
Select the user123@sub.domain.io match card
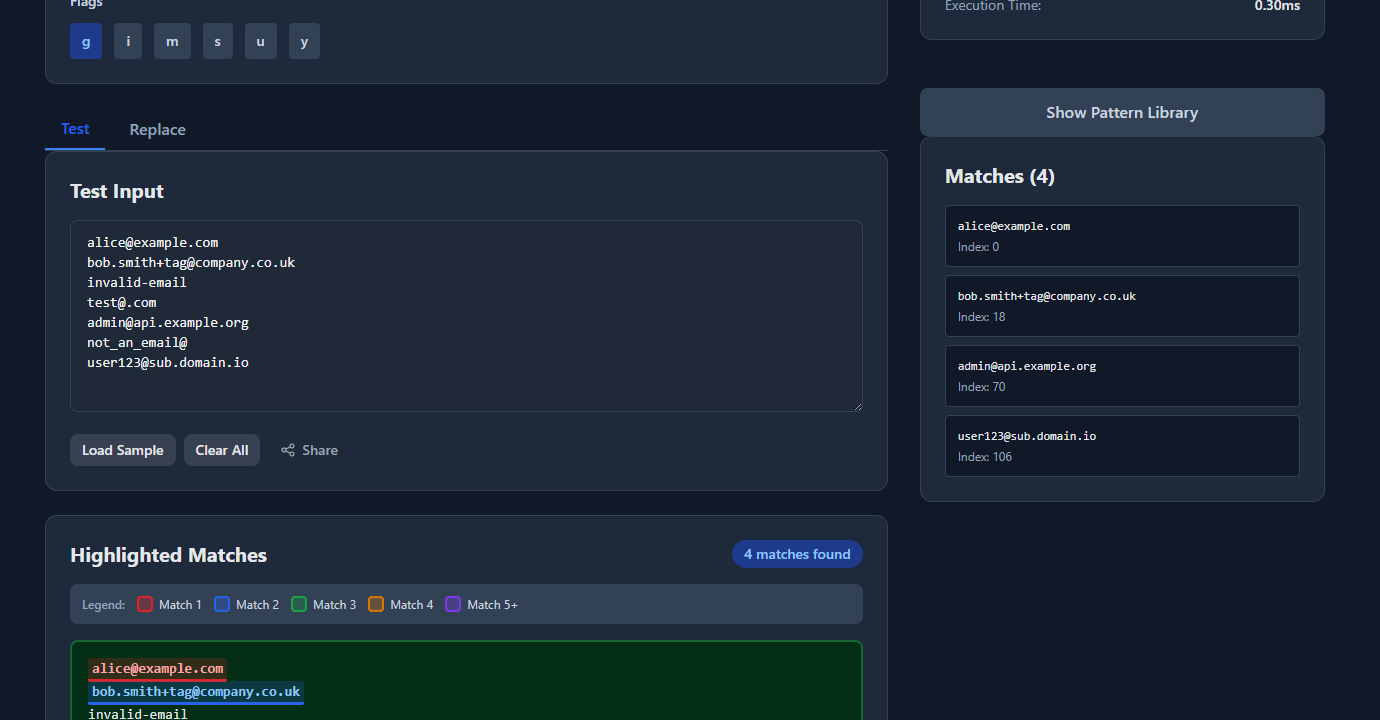[1122, 446]
